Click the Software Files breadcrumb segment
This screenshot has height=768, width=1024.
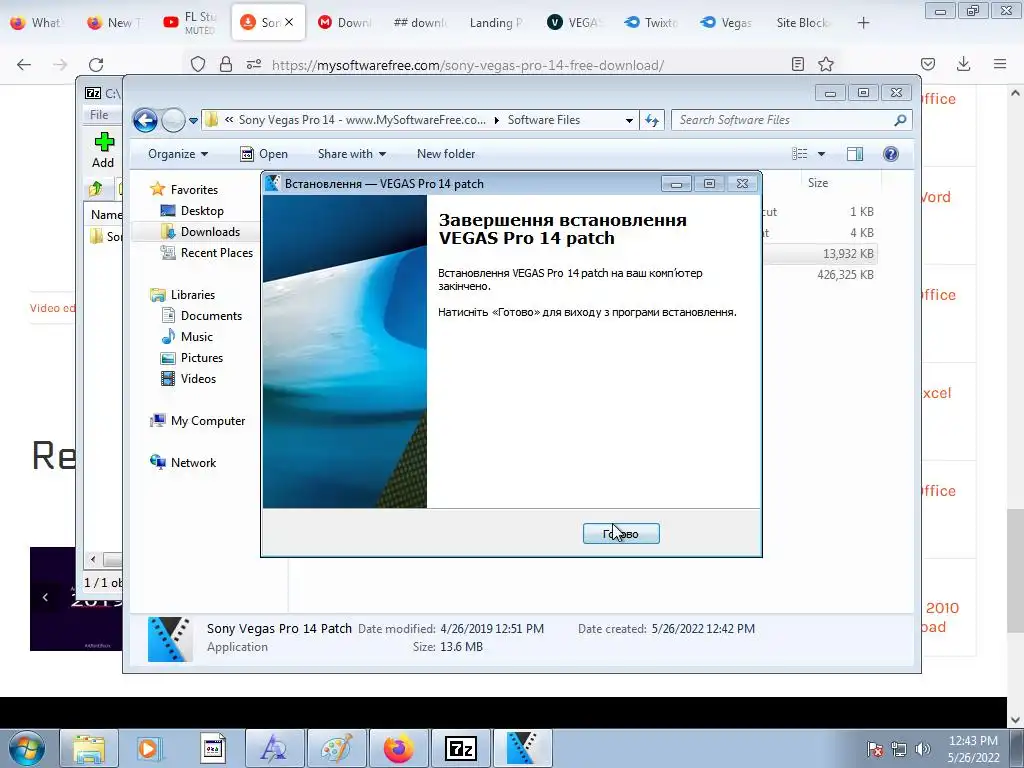point(543,120)
